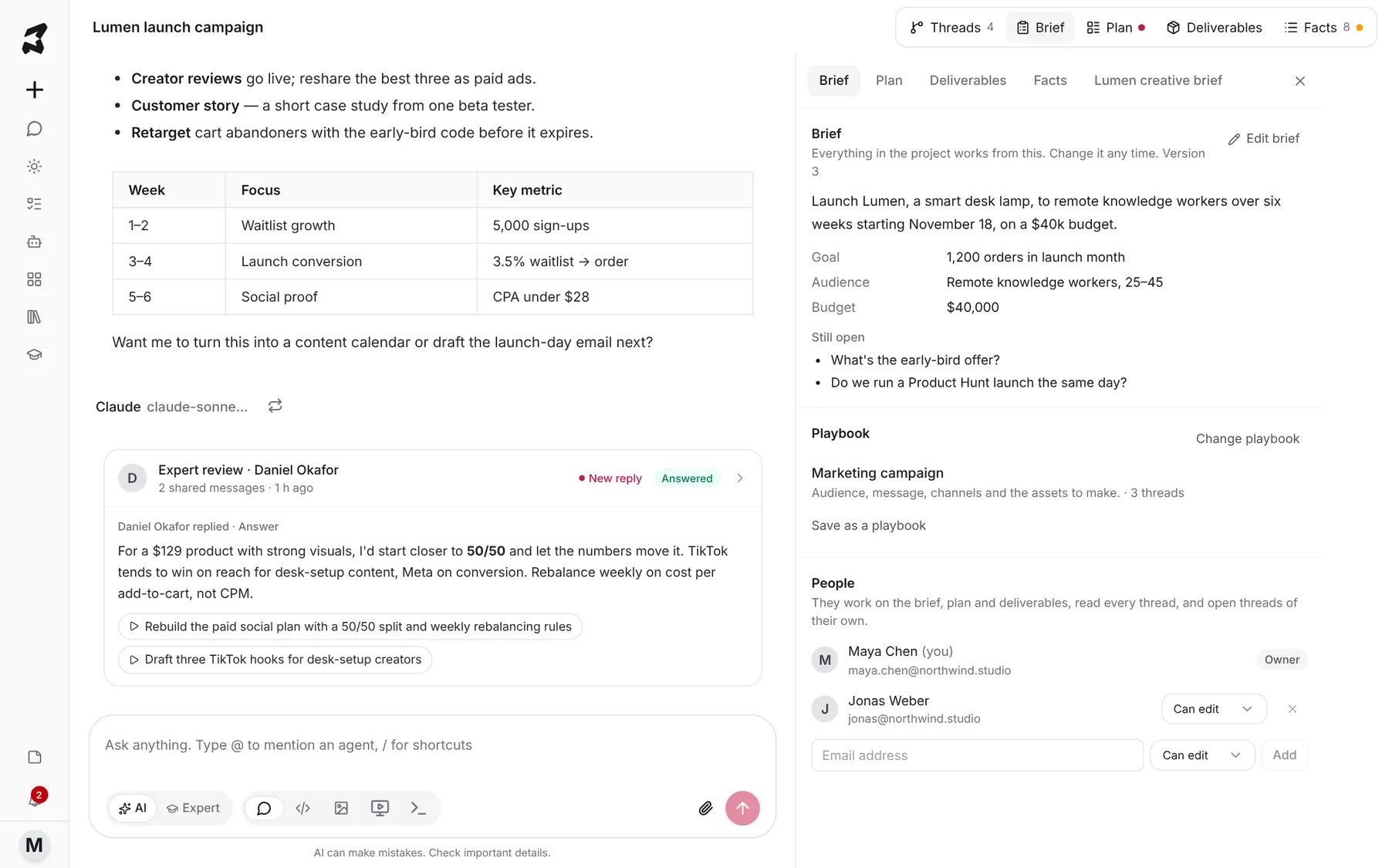The image size is (1389, 868).
Task: Click the regenerate arrows next to claude-sonne
Action: click(x=275, y=406)
